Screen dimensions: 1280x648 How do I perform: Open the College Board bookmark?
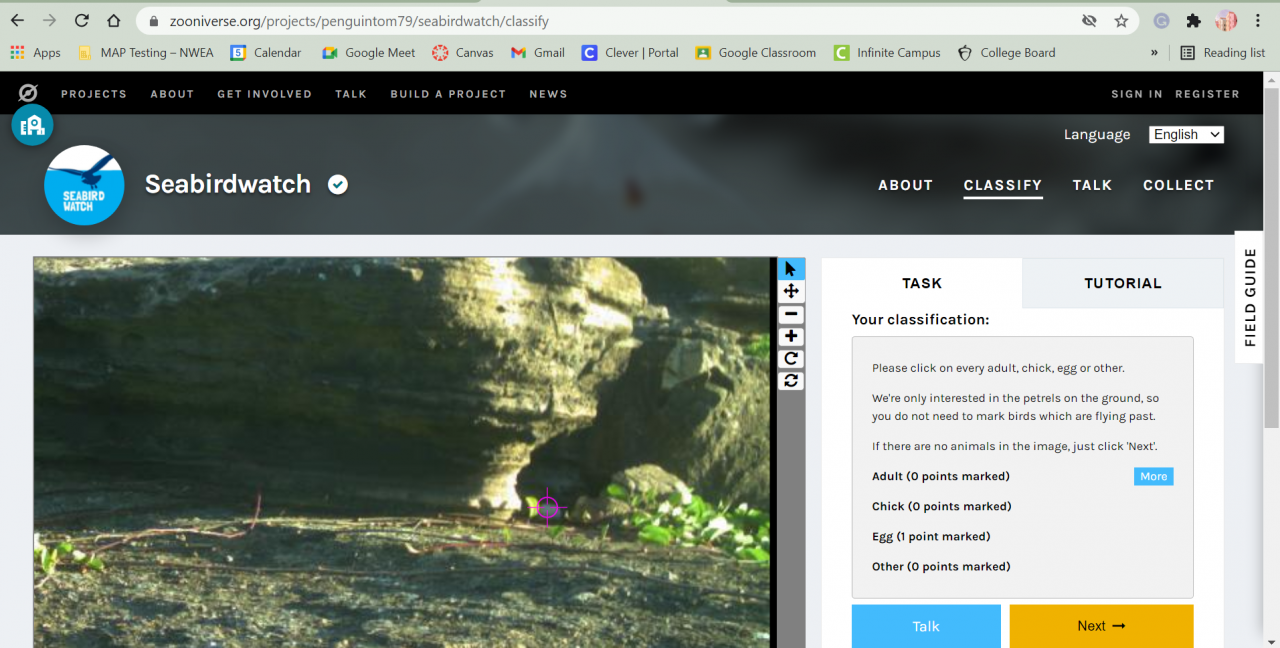(x=1006, y=53)
